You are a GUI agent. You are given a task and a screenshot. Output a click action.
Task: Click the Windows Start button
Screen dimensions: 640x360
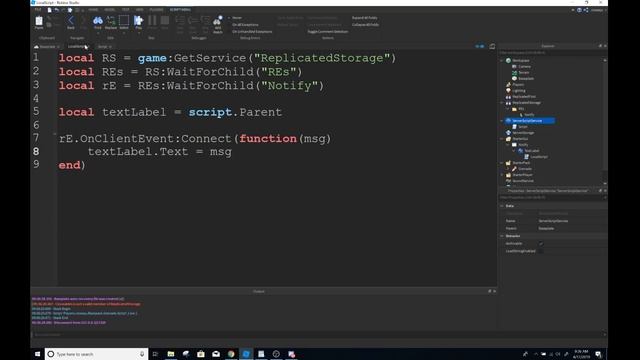[x=37, y=354]
